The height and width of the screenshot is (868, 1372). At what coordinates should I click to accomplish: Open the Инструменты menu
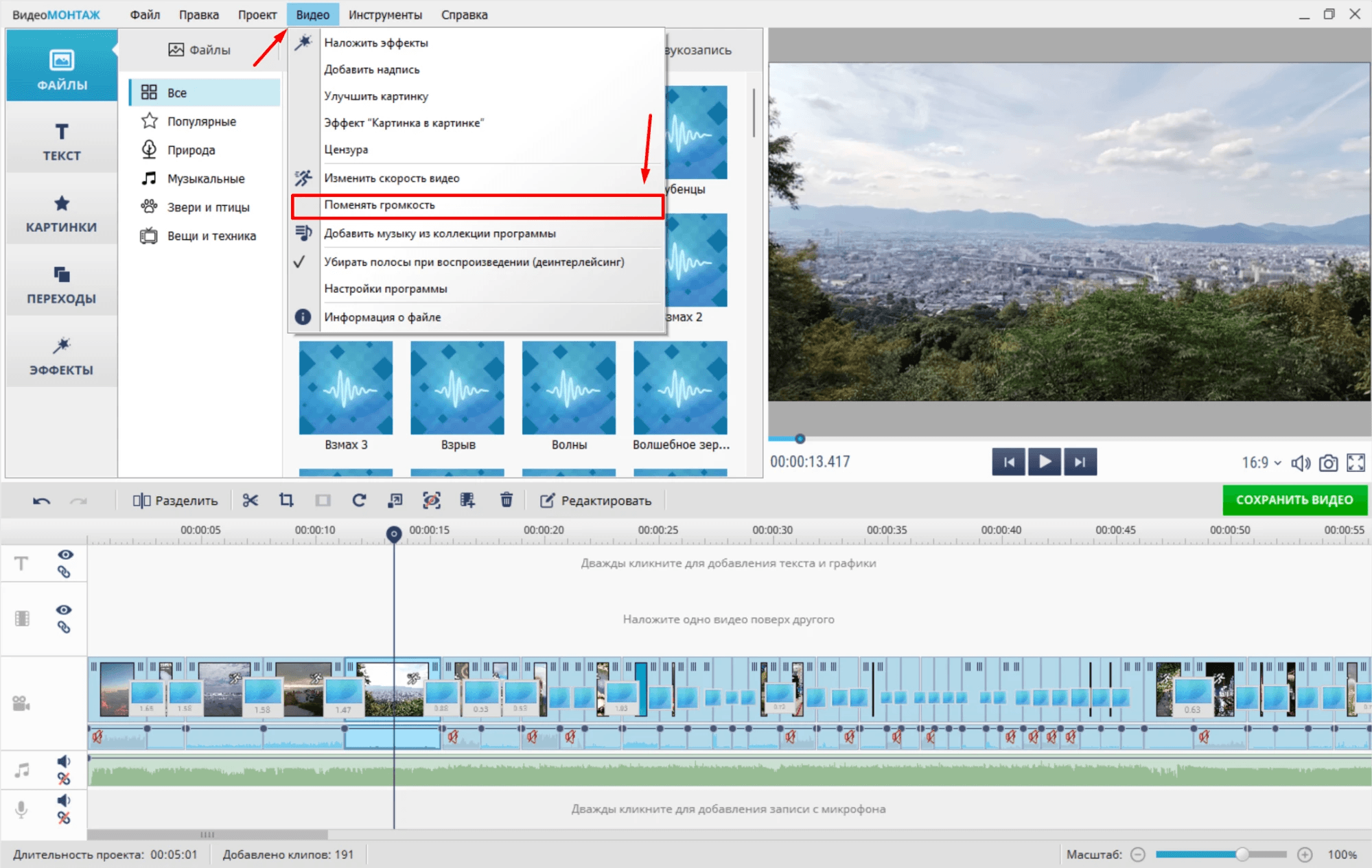(x=385, y=14)
